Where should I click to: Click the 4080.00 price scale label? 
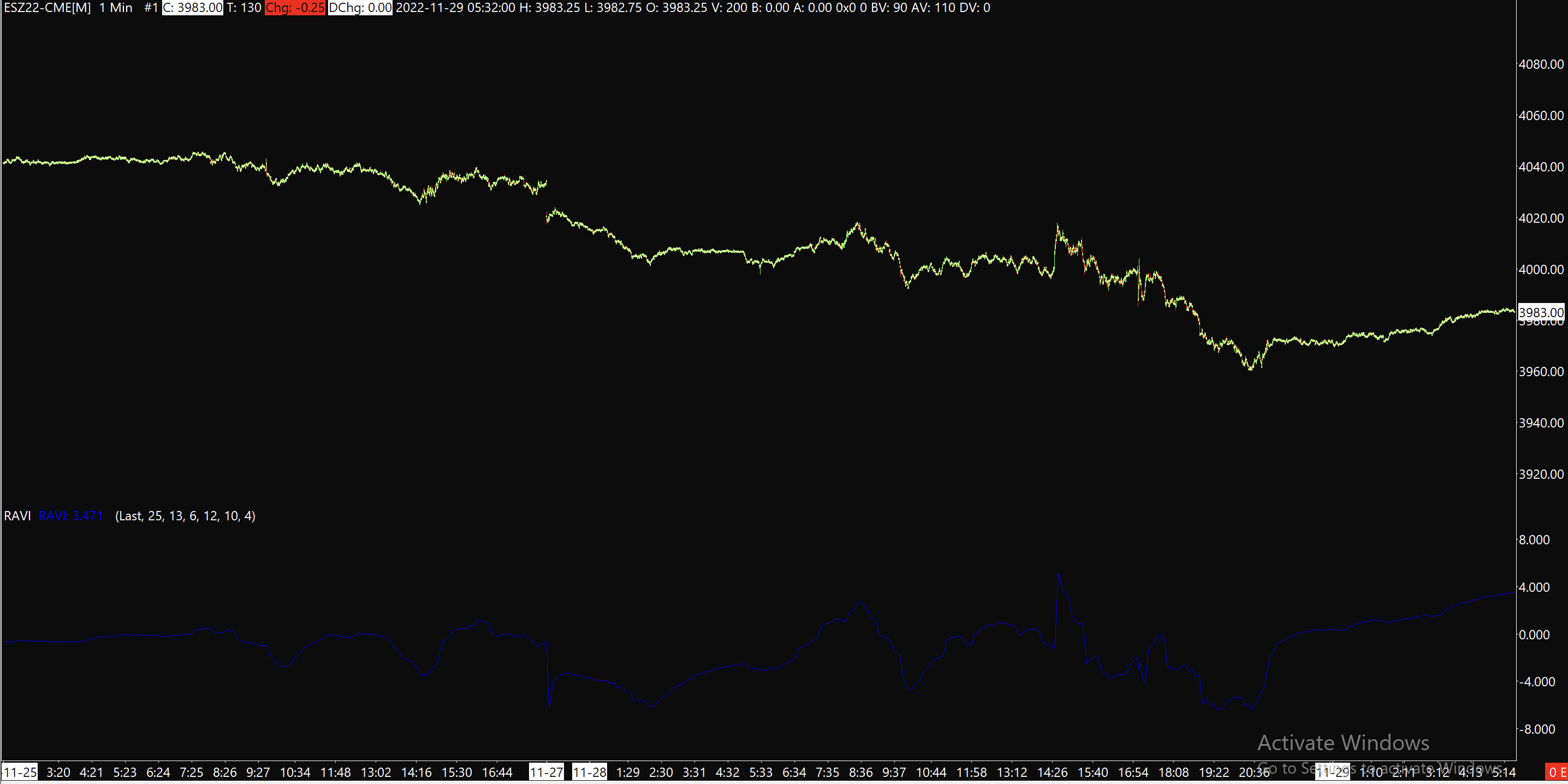[1541, 64]
